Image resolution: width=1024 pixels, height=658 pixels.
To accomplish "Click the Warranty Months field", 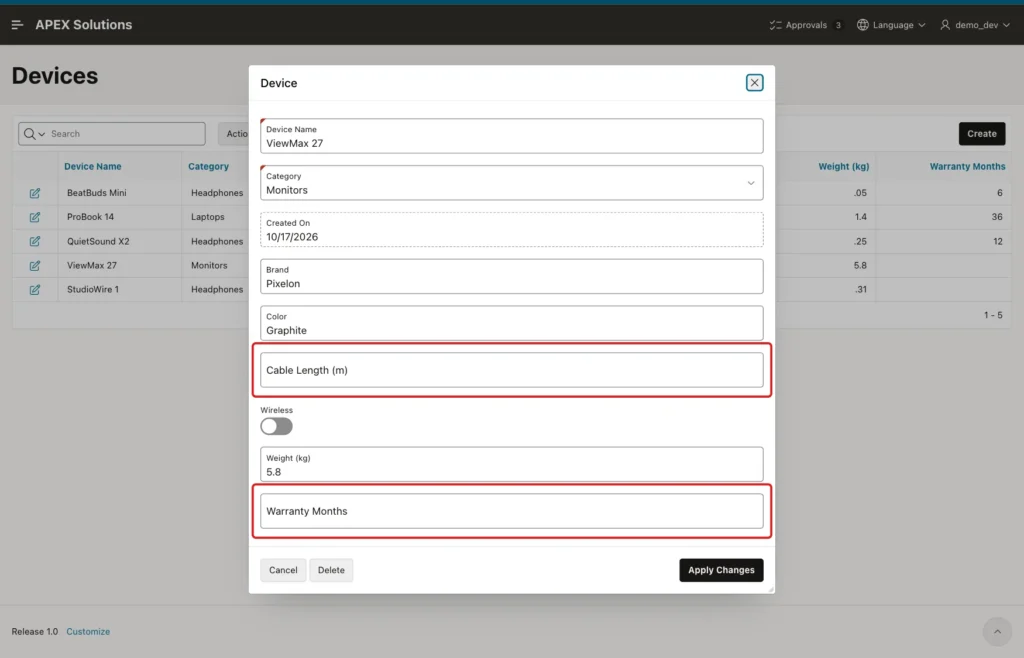I will (x=511, y=511).
